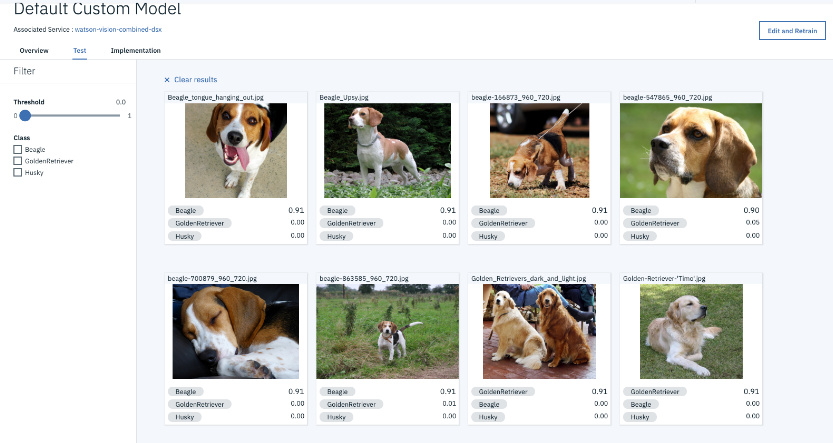Viewport: 833px width, 443px height.
Task: Switch to the Overview tab
Action: pos(34,50)
